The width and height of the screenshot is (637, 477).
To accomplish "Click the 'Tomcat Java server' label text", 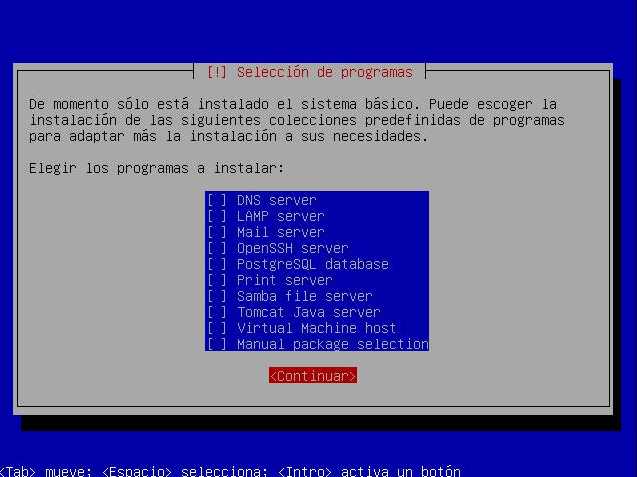I will click(309, 312).
